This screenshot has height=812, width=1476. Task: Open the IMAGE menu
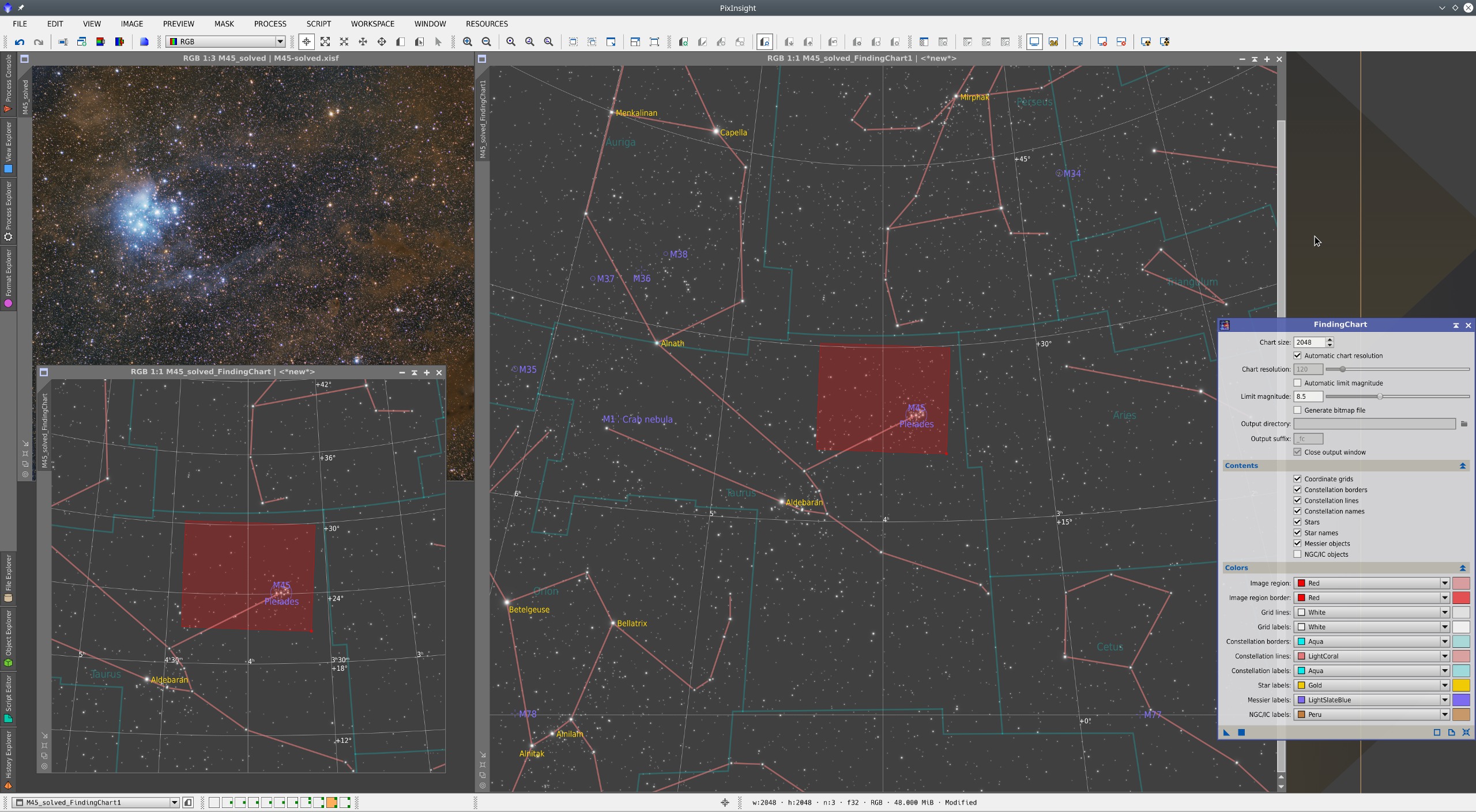131,24
